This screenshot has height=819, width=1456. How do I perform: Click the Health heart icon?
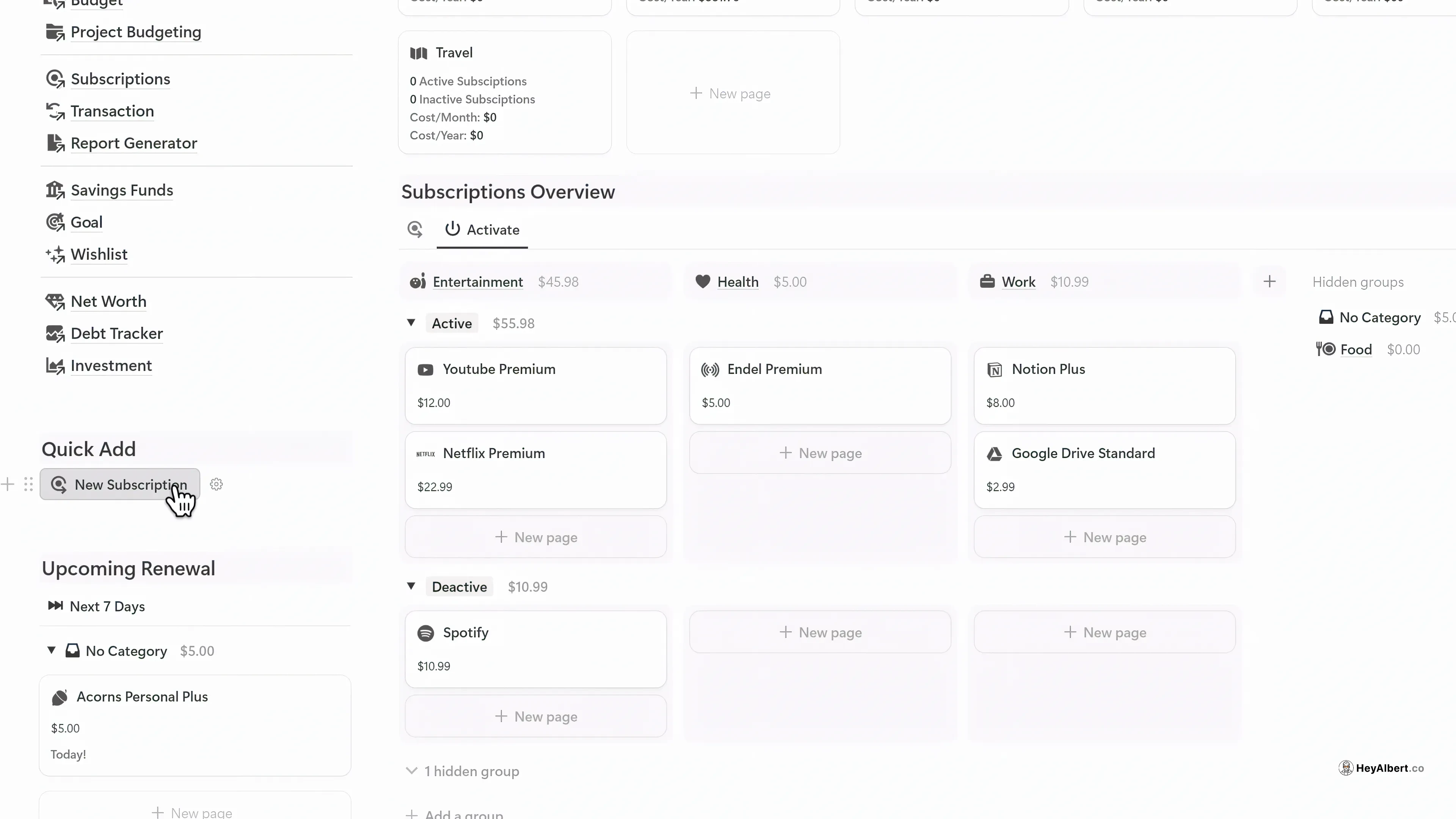(x=703, y=281)
